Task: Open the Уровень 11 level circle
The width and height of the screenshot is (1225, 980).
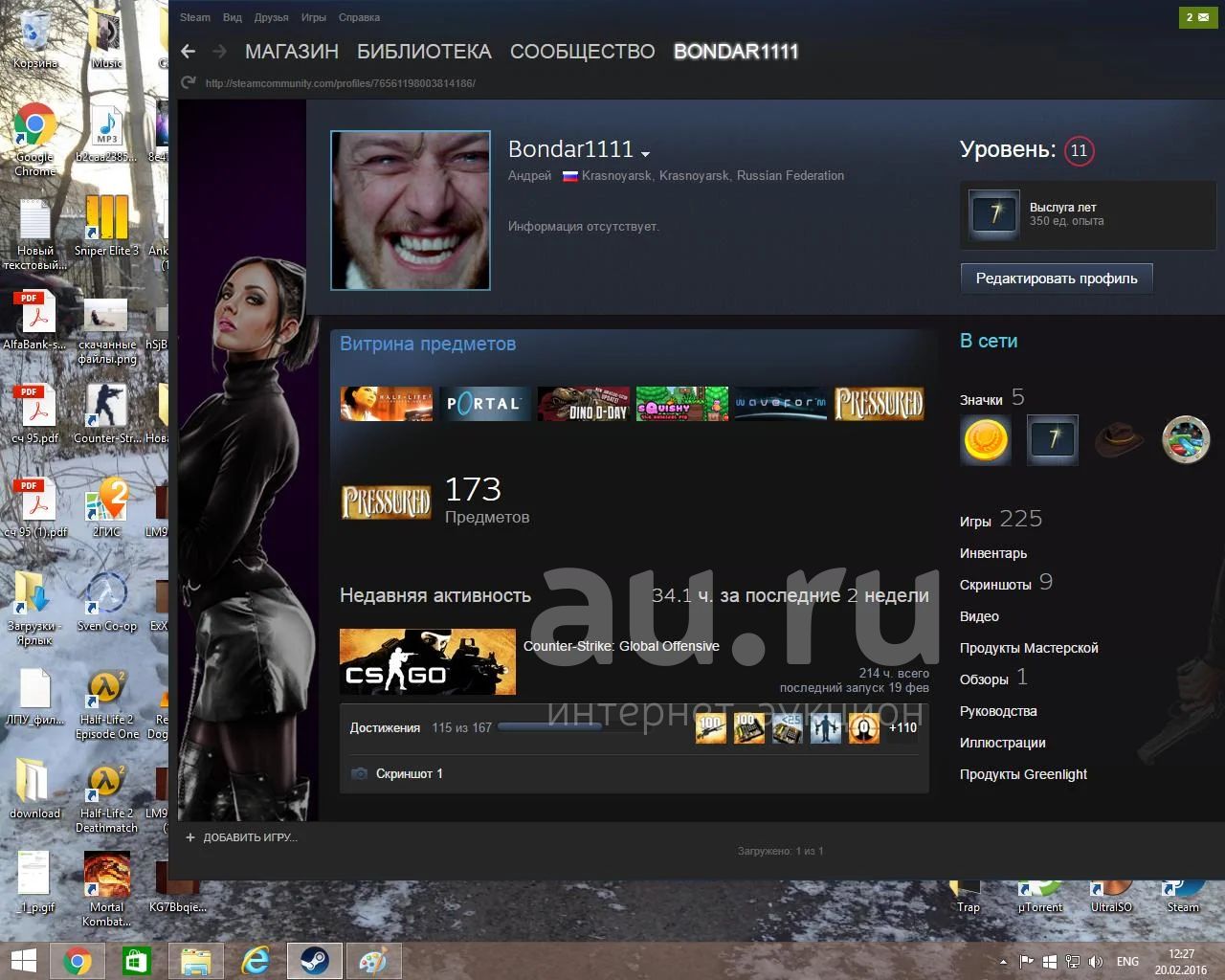Action: 1080,150
